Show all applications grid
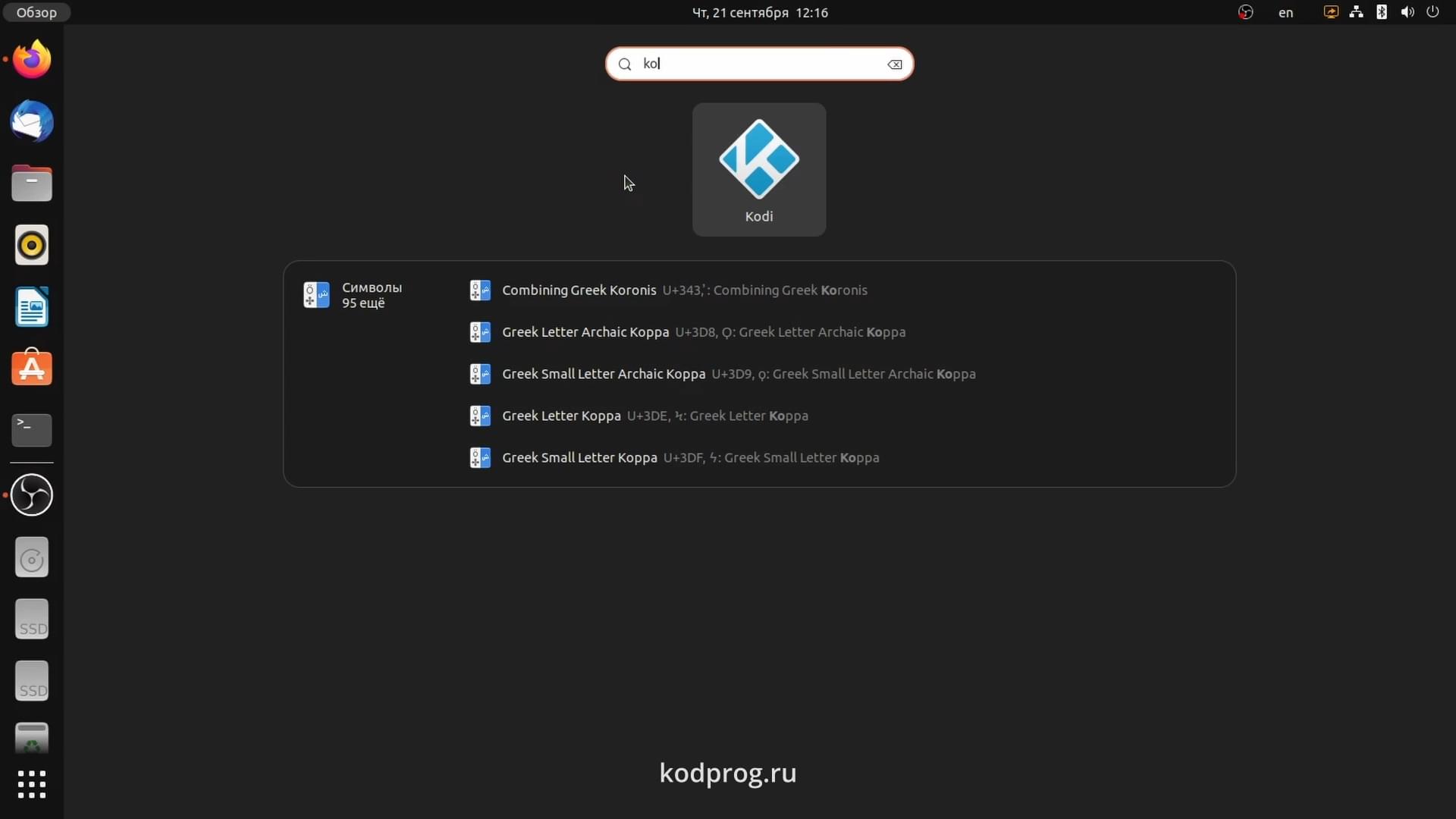Viewport: 1456px width, 819px height. coord(32,784)
